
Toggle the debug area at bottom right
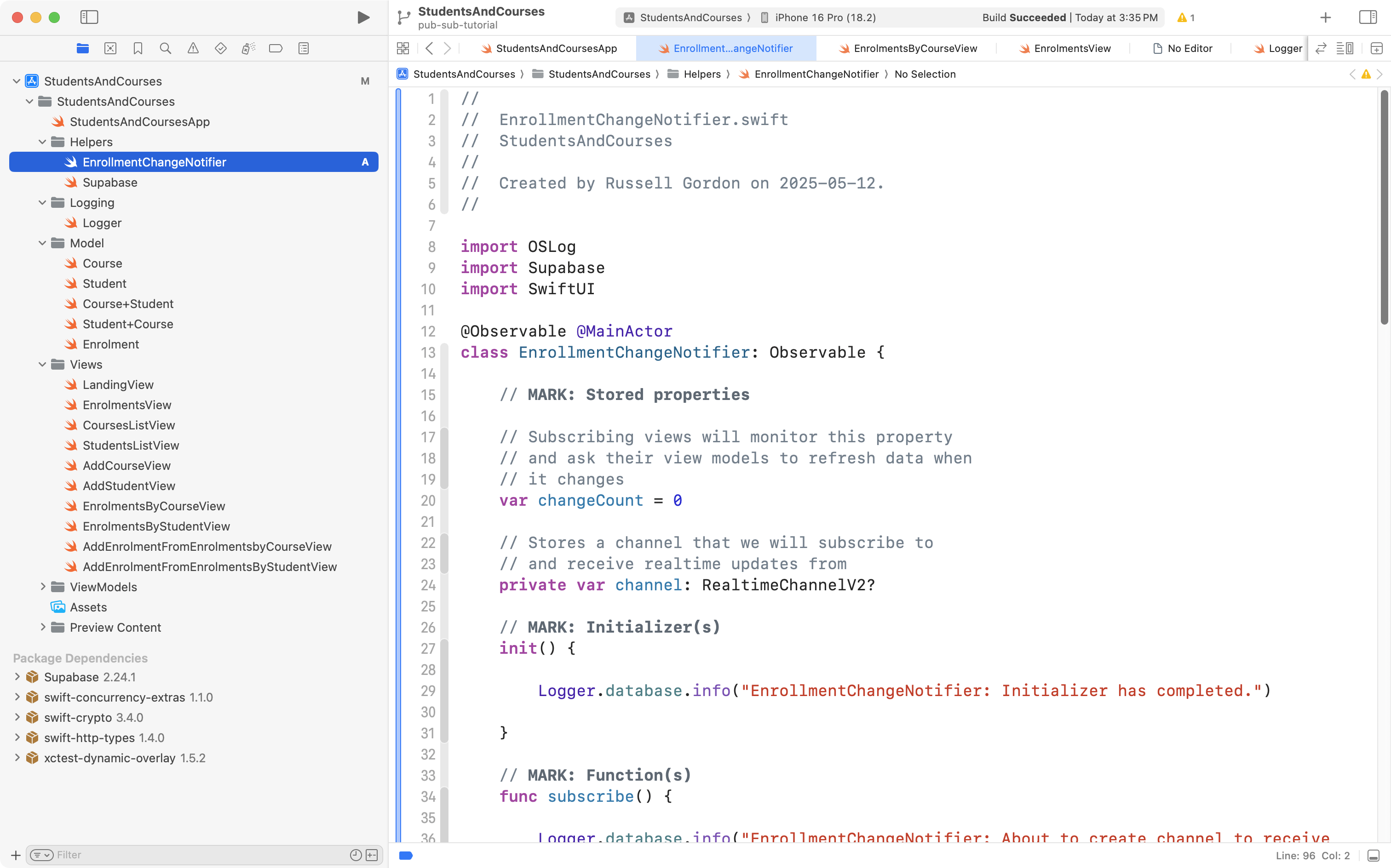pos(1373,856)
